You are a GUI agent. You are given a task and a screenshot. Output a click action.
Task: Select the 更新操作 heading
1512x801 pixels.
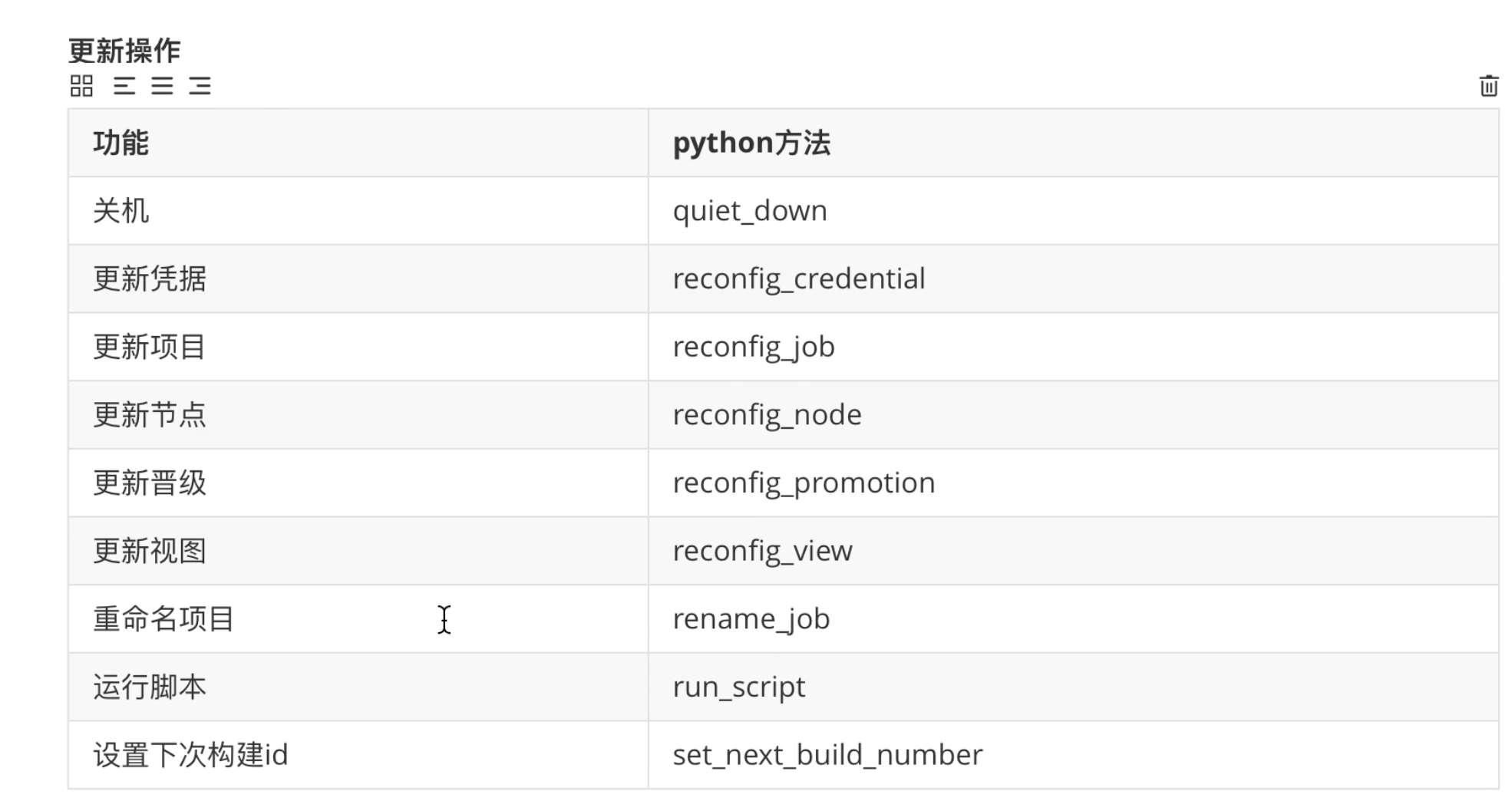(124, 51)
